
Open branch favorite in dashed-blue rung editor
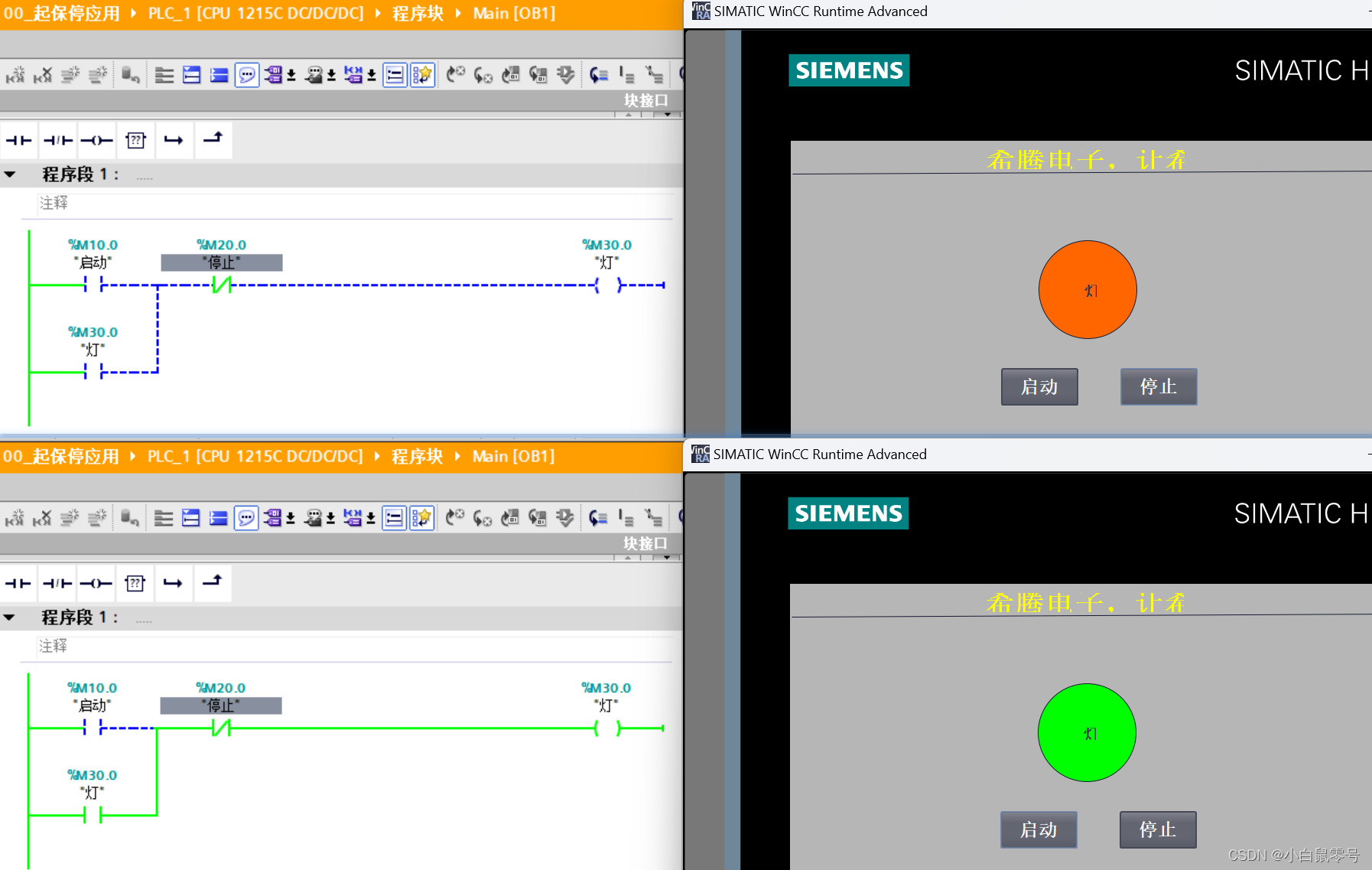pos(174,140)
